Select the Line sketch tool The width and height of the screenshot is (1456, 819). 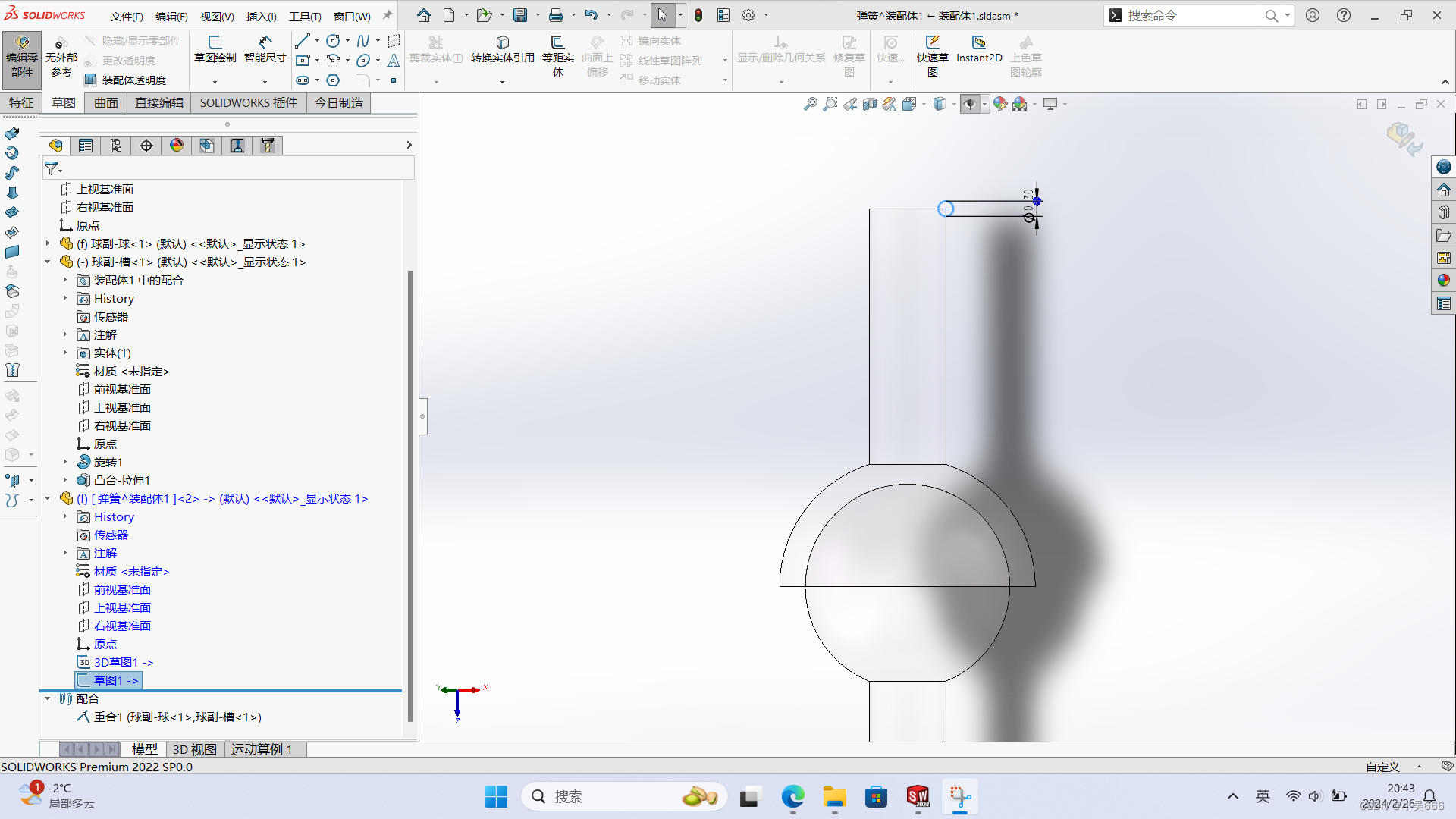coord(303,41)
